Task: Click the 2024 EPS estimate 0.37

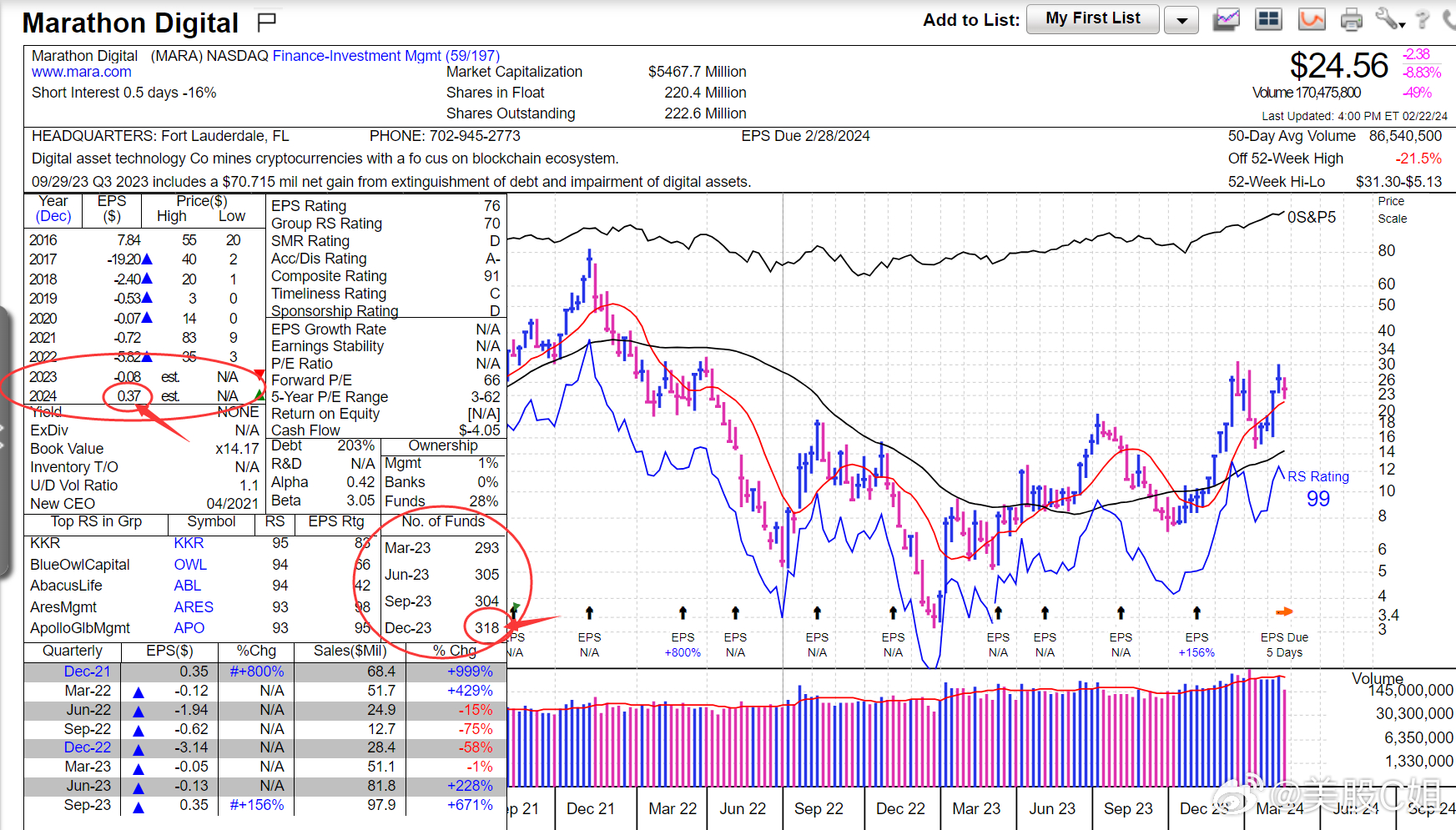Action: 128,396
